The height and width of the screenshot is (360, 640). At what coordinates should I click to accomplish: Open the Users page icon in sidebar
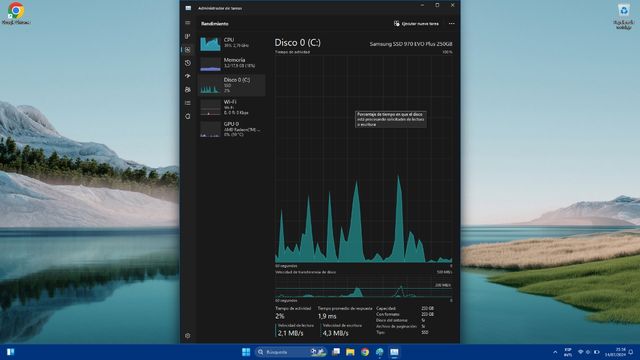click(188, 89)
